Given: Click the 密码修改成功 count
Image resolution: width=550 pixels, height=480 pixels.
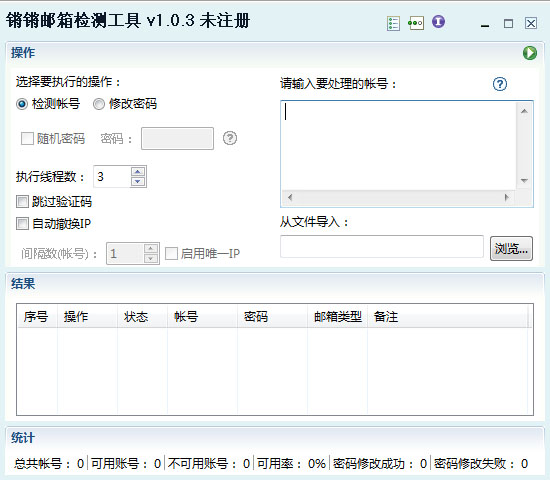Looking at the screenshot, I should pos(380,464).
